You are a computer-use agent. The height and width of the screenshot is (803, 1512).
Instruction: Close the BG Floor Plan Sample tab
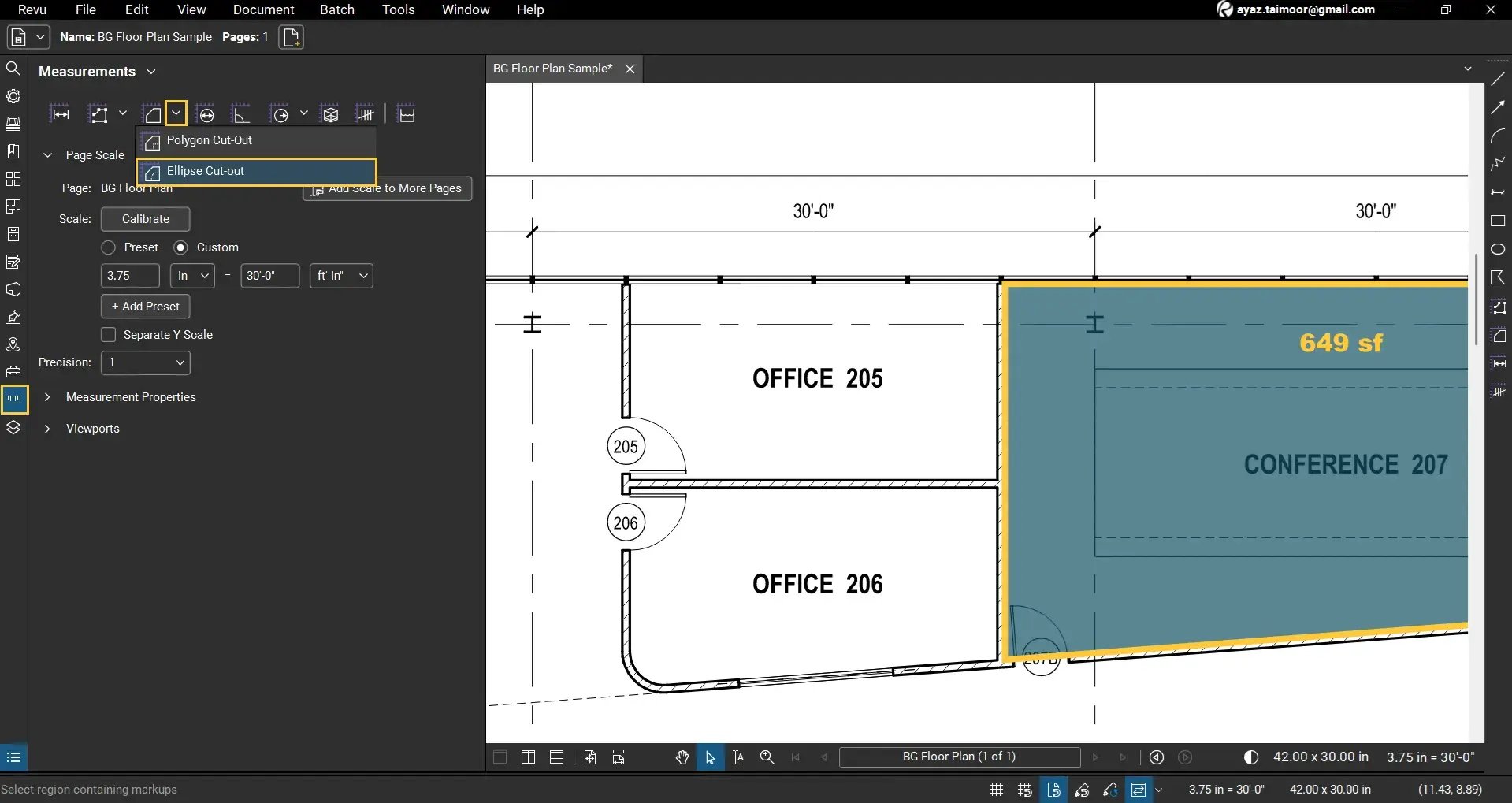coord(630,69)
